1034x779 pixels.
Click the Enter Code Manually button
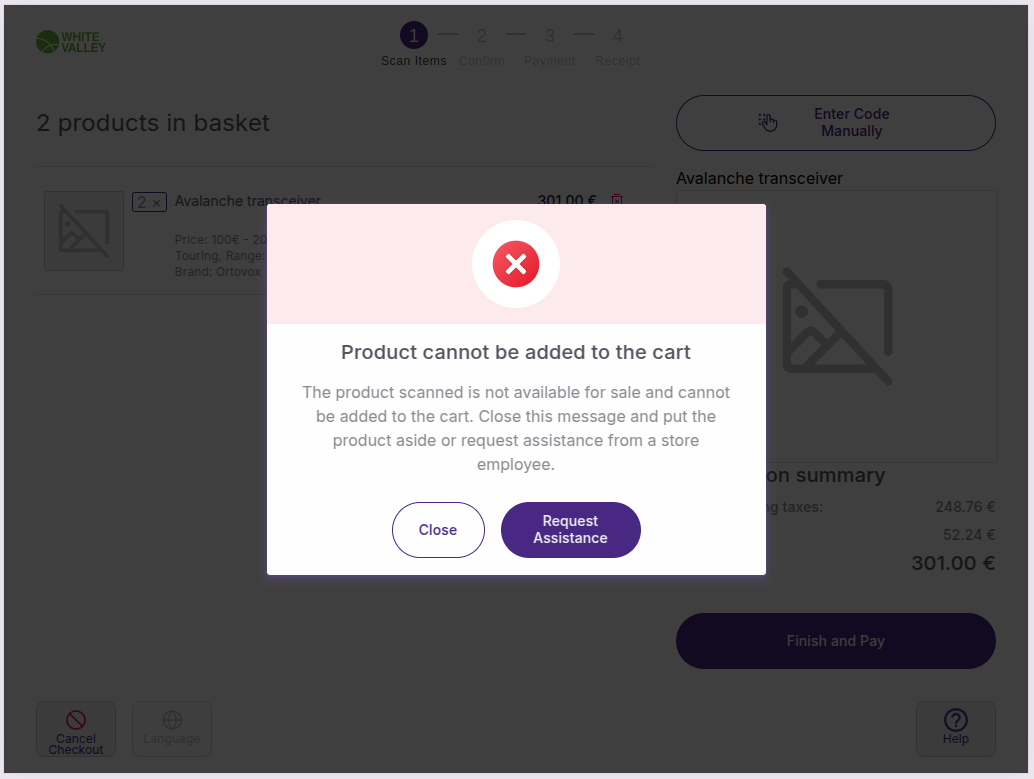pyautogui.click(x=836, y=123)
